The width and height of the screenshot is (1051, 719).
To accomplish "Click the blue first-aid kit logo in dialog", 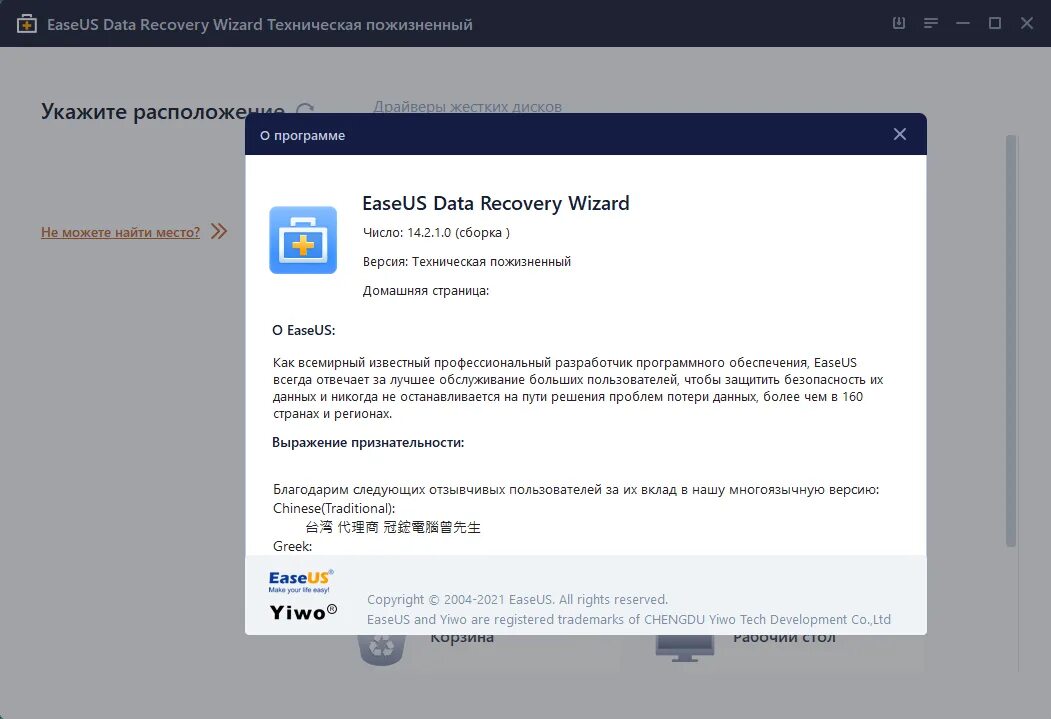I will [303, 240].
